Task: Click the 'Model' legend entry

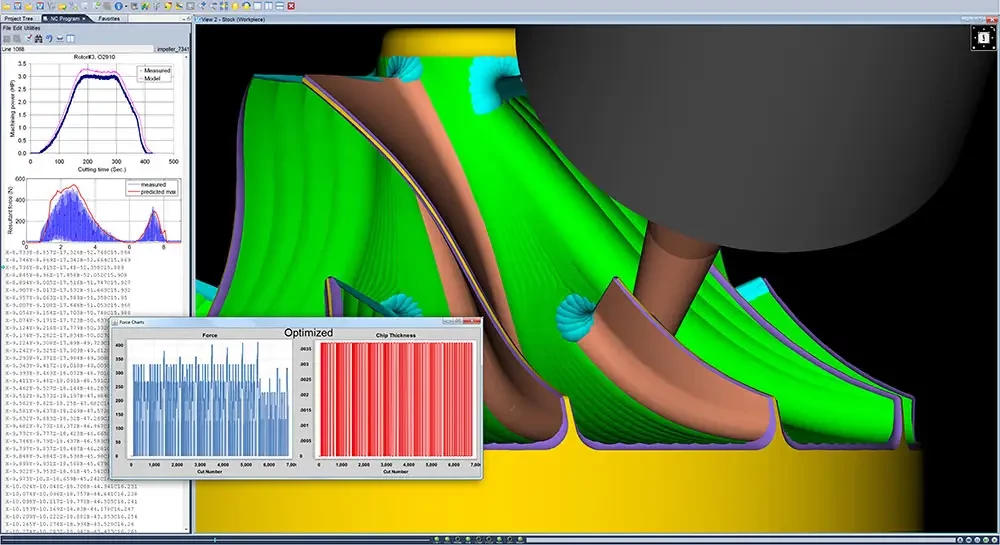Action: (x=152, y=78)
